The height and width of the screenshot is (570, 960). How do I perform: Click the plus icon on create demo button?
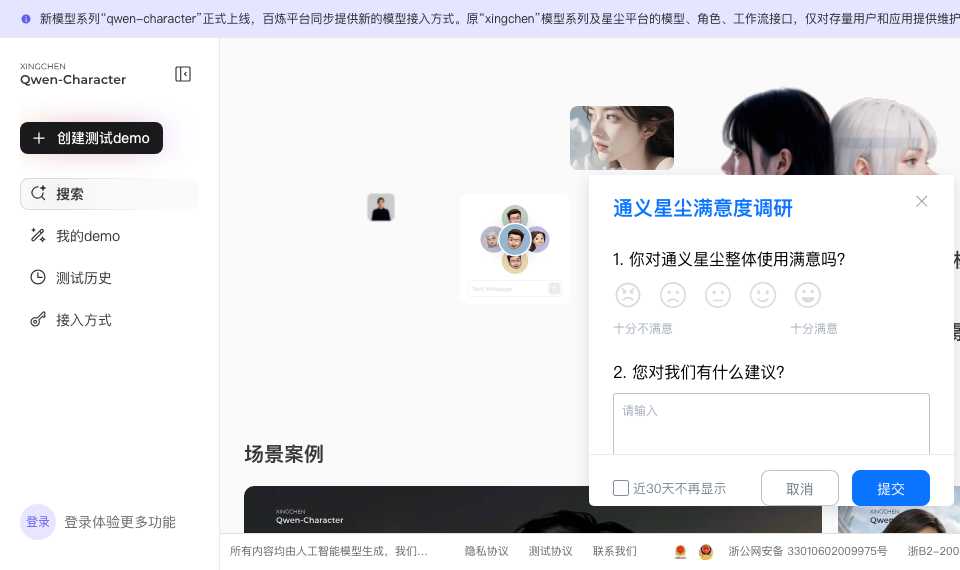39,138
